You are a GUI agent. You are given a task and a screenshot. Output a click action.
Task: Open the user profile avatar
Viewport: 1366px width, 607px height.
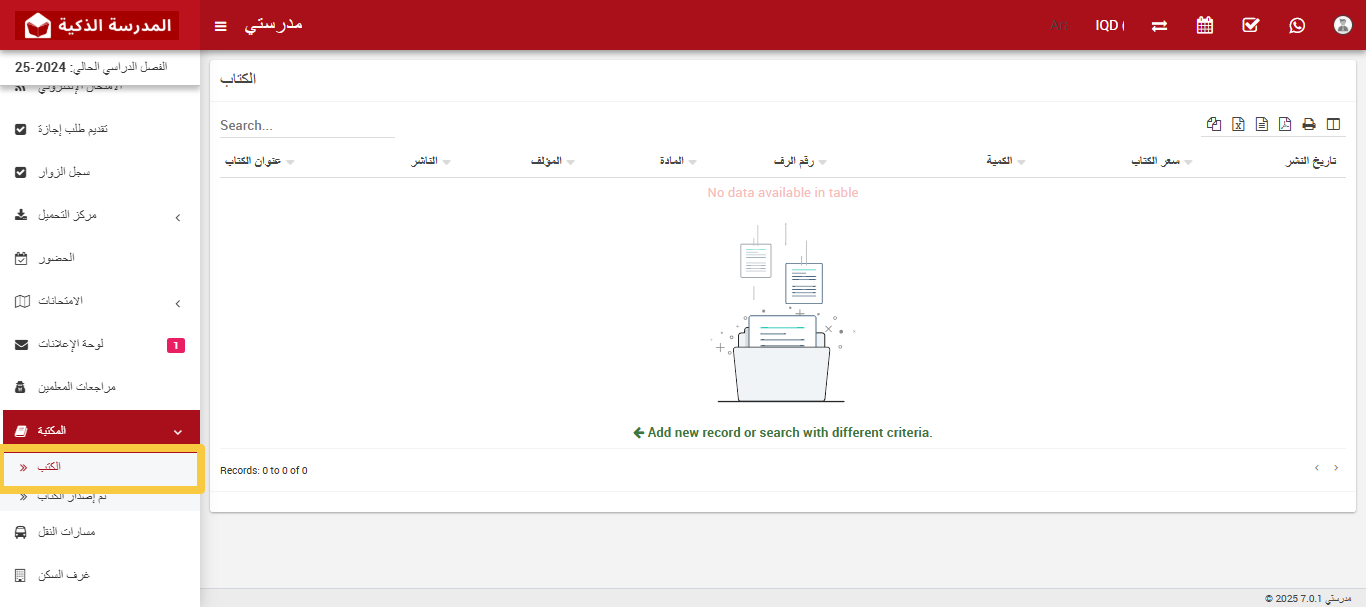[1343, 25]
